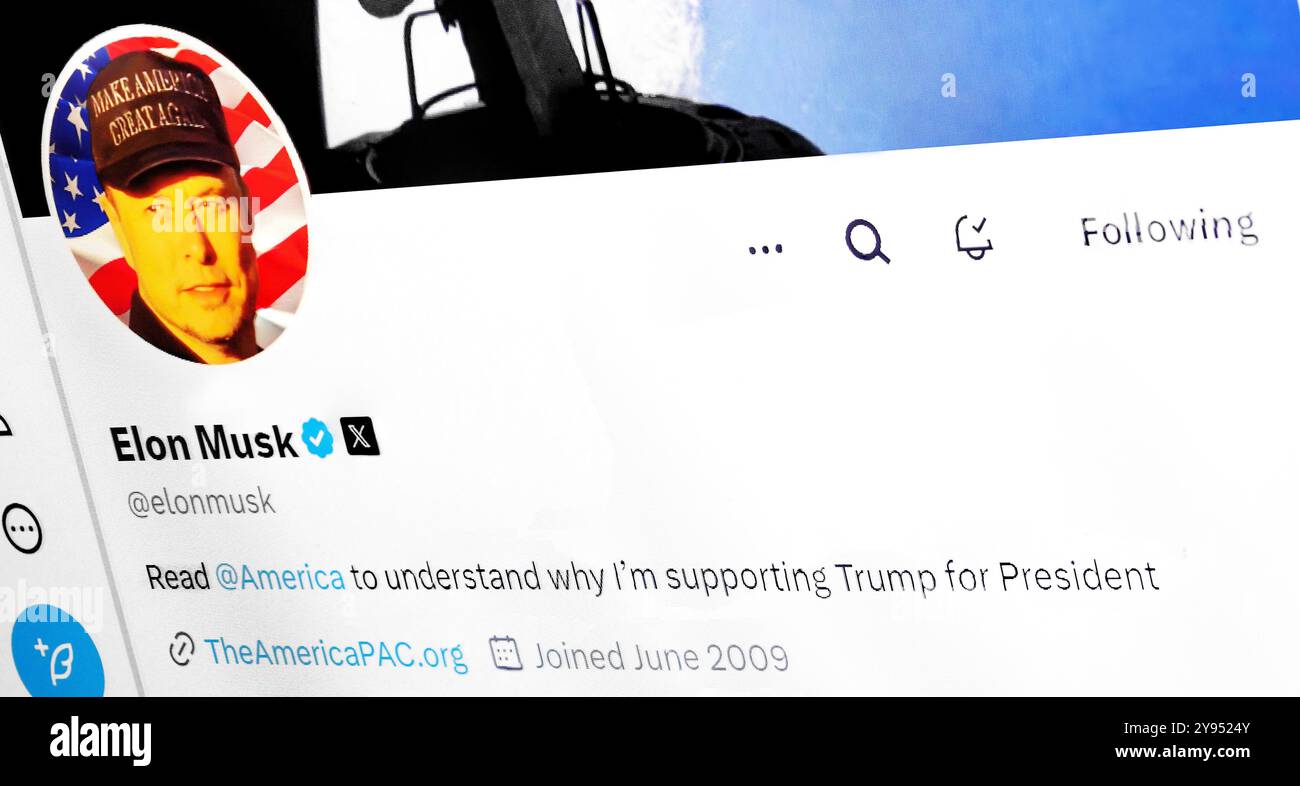Click the calendar icon beside Joined date

(506, 653)
